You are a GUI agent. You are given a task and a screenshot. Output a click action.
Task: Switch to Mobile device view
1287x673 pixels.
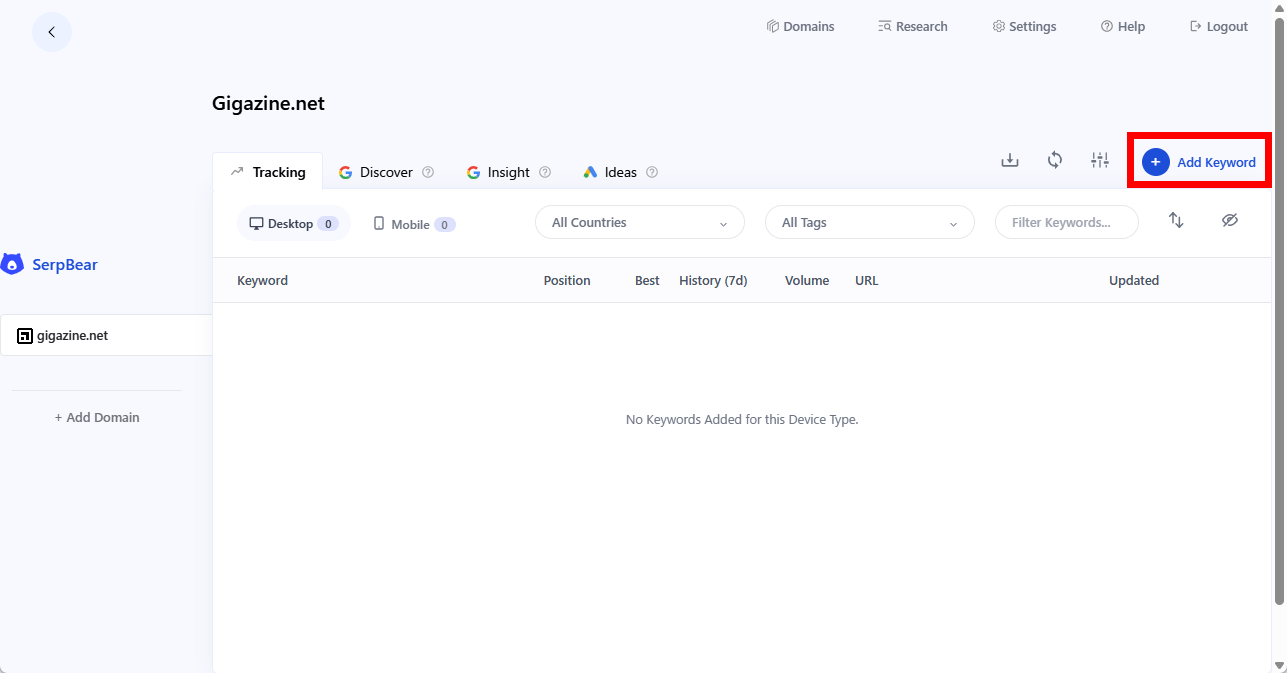414,224
